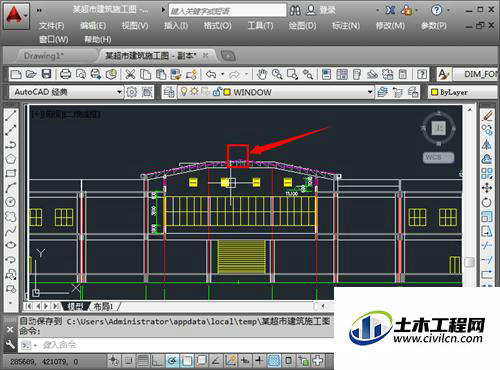Select the Circle draw tool
500x370 pixels.
11,202
